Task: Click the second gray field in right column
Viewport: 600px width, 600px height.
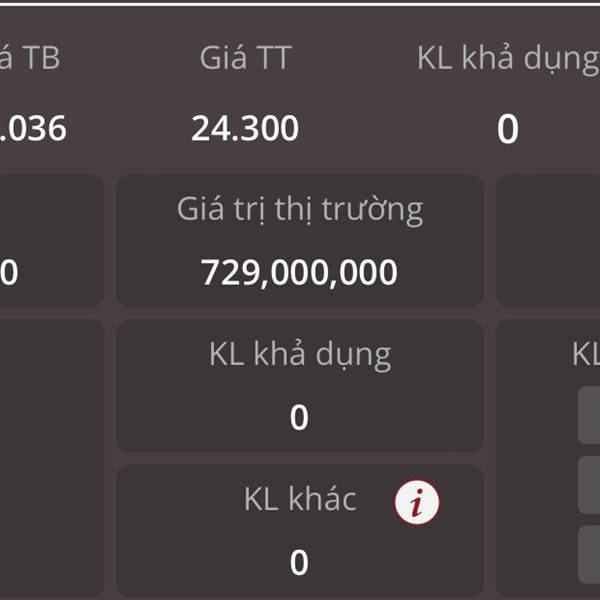Action: click(589, 485)
